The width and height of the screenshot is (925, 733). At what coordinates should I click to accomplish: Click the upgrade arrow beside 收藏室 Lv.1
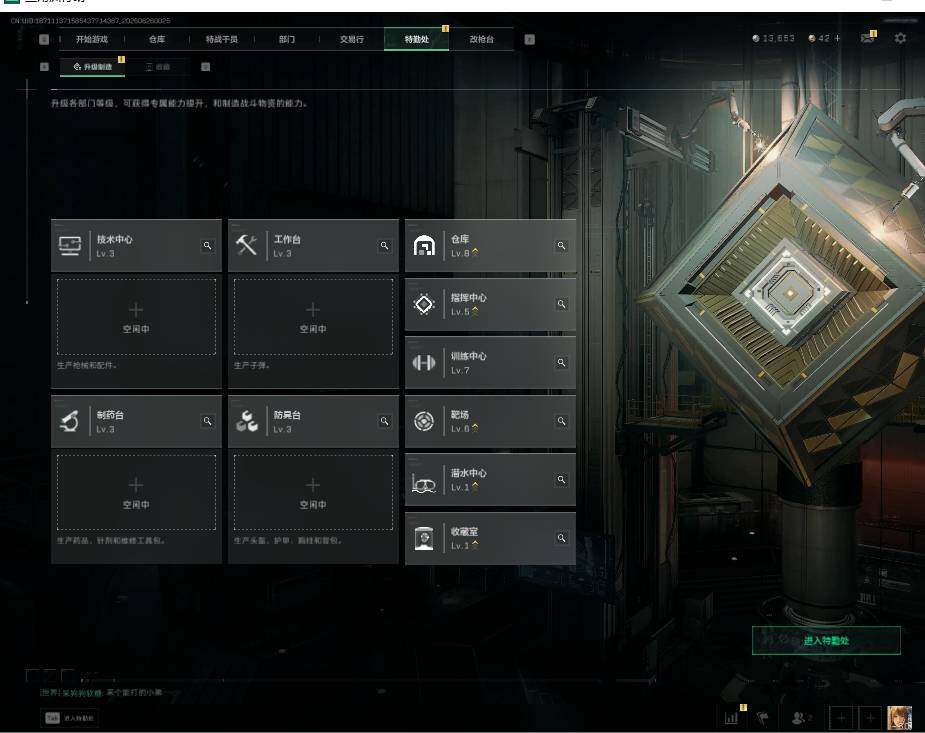(475, 545)
